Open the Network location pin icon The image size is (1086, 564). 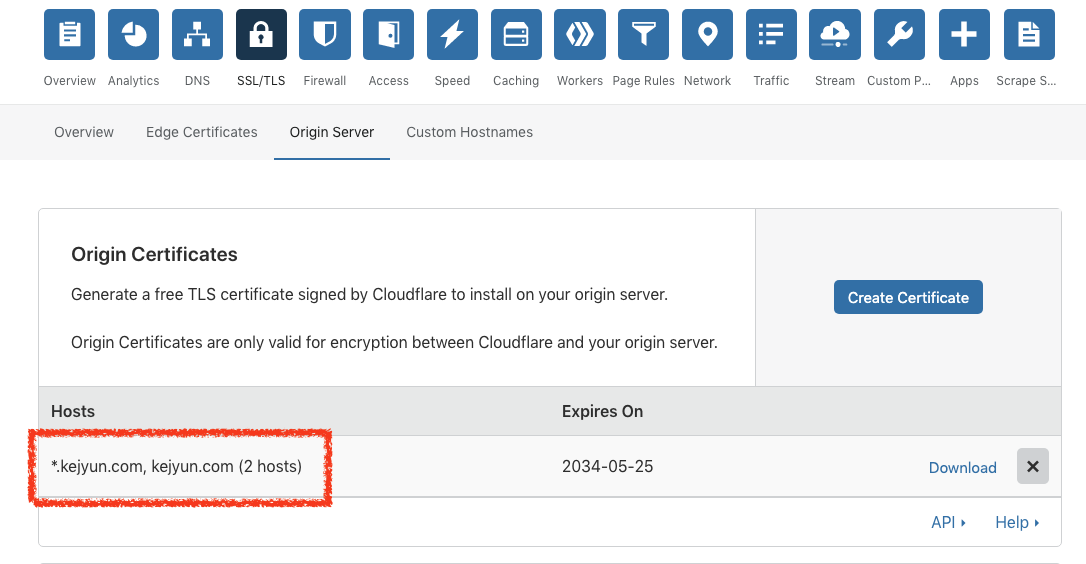[708, 35]
